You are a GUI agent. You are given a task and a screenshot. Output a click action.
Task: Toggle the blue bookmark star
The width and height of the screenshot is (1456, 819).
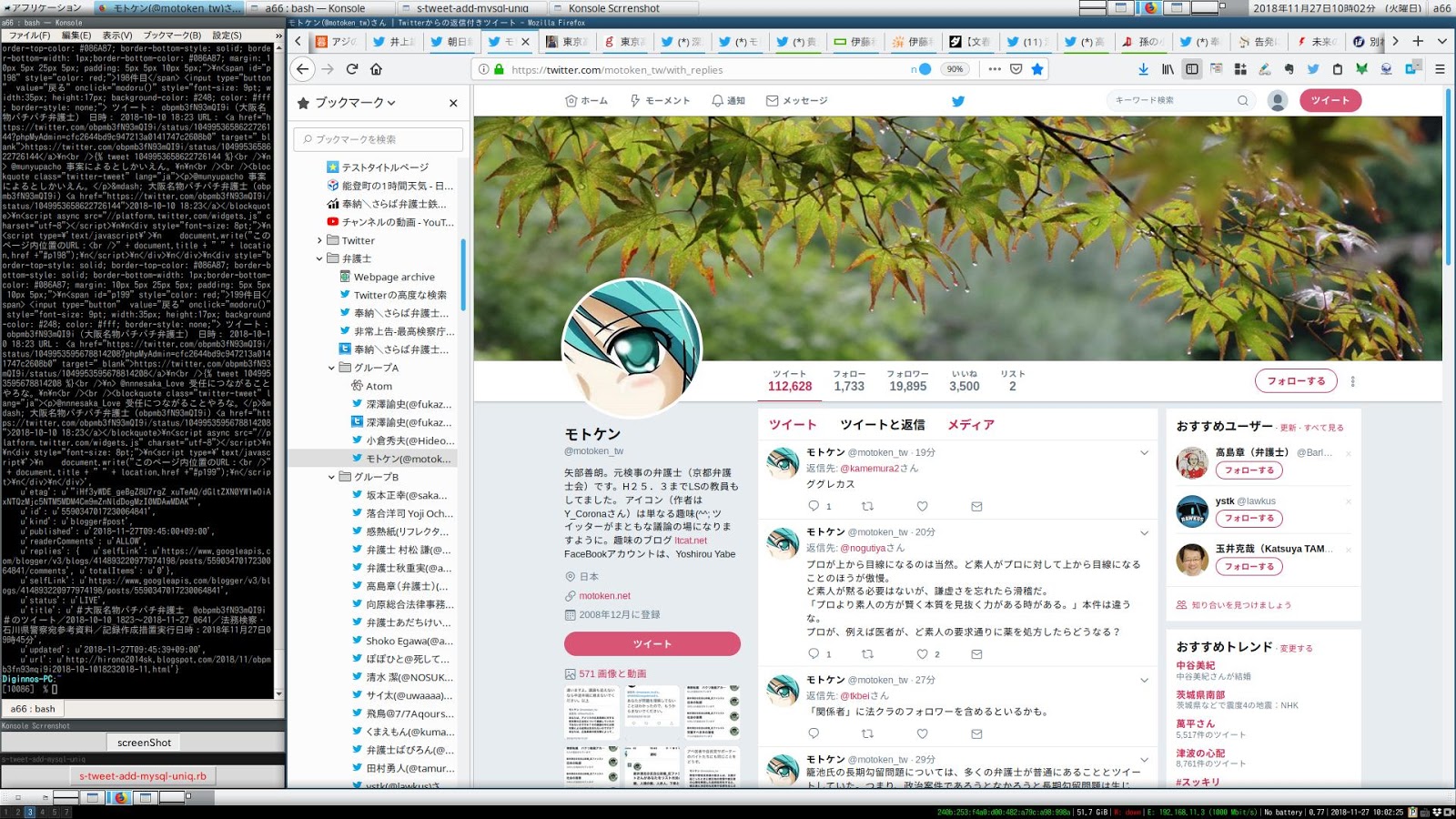tap(1037, 69)
